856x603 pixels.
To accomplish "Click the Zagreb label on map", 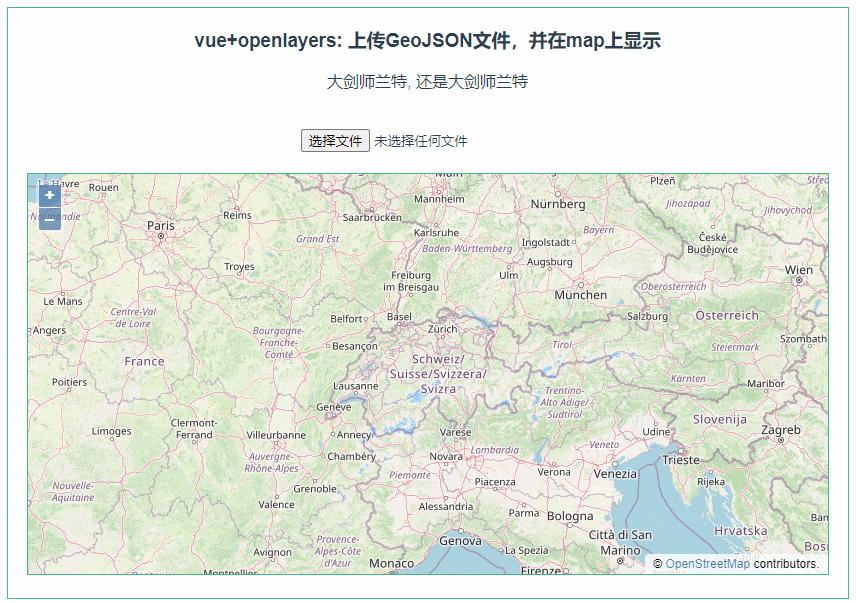I will click(781, 430).
